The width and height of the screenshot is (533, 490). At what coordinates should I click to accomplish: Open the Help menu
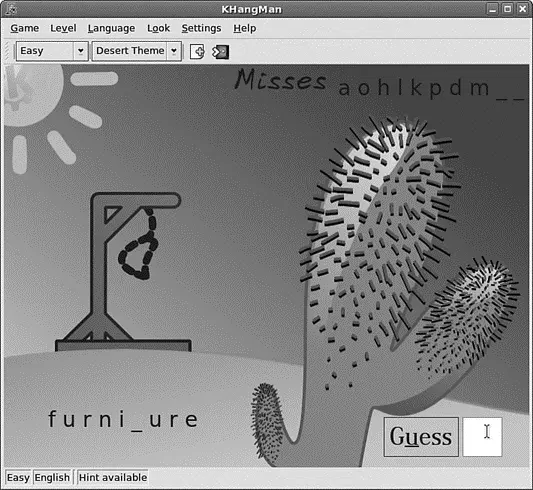(245, 28)
